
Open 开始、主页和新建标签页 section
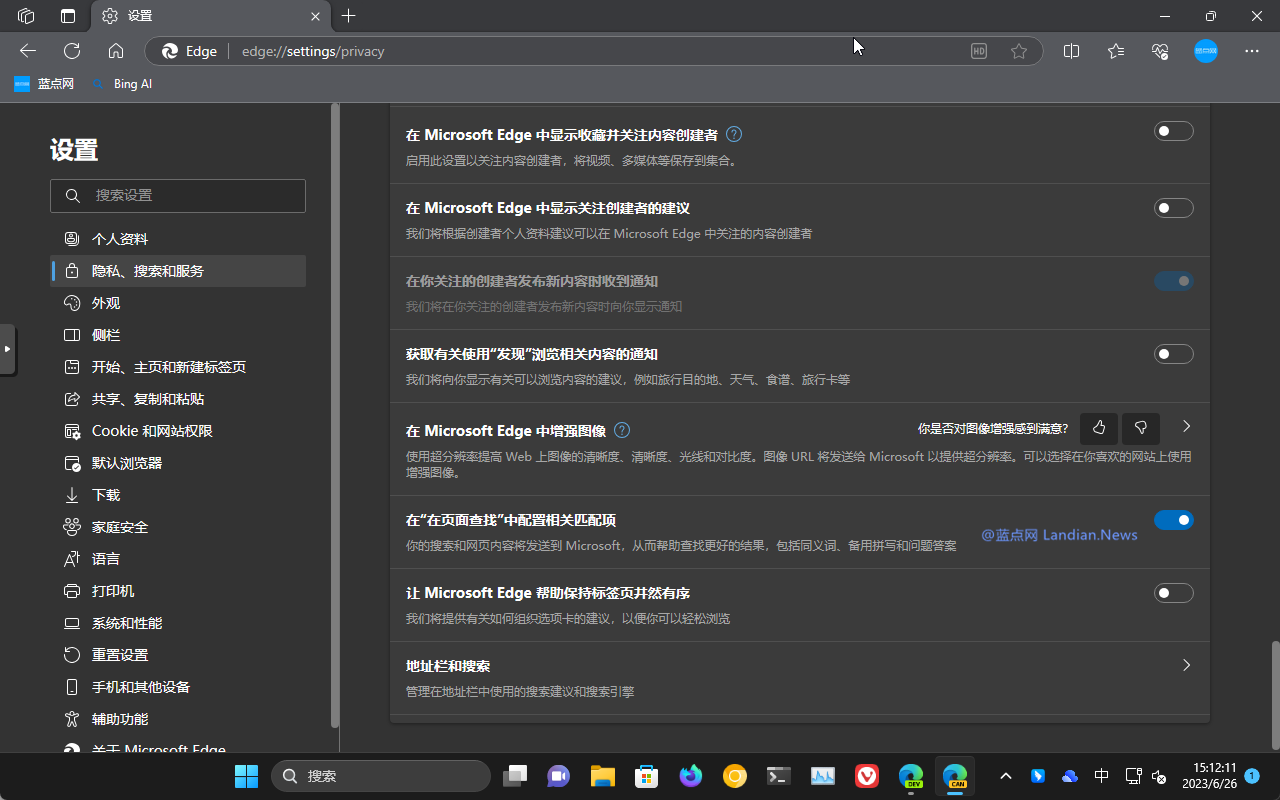pos(178,367)
